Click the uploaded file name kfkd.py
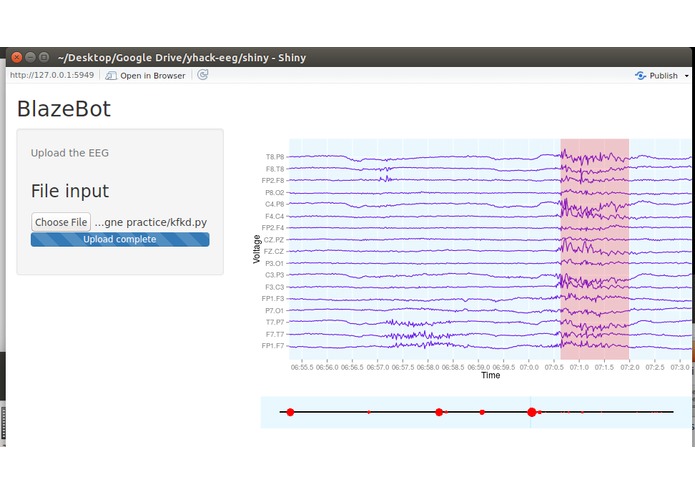 click(151, 222)
